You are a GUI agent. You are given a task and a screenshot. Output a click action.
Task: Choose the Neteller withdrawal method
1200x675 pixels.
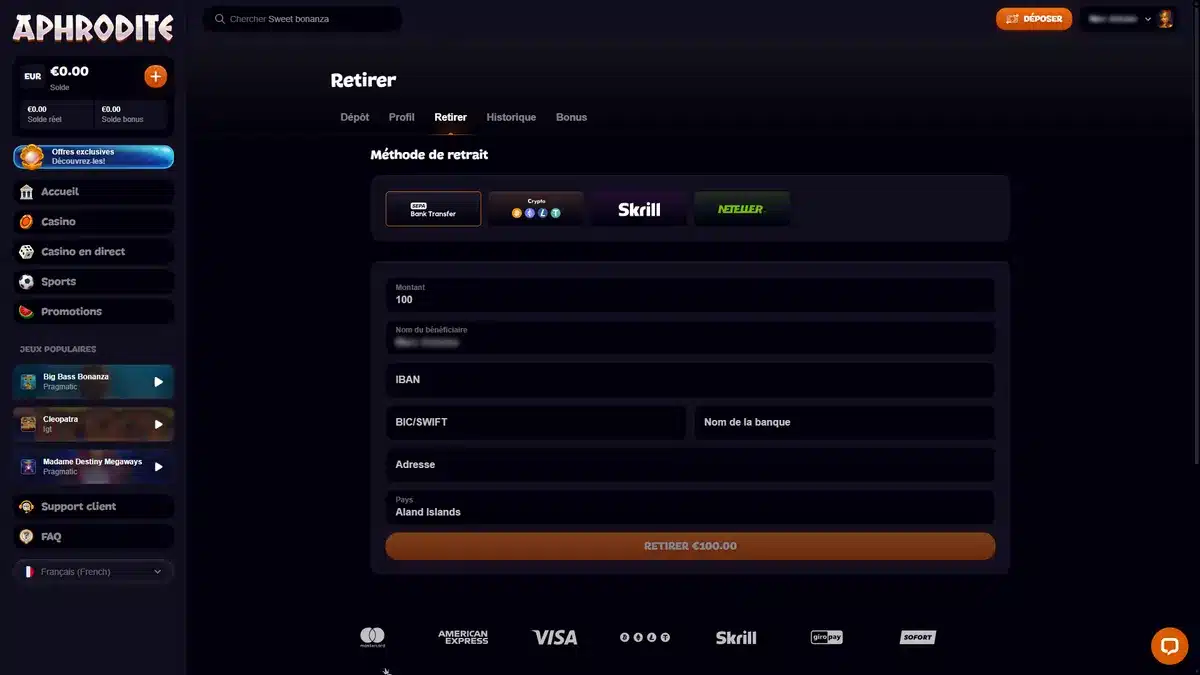point(741,209)
